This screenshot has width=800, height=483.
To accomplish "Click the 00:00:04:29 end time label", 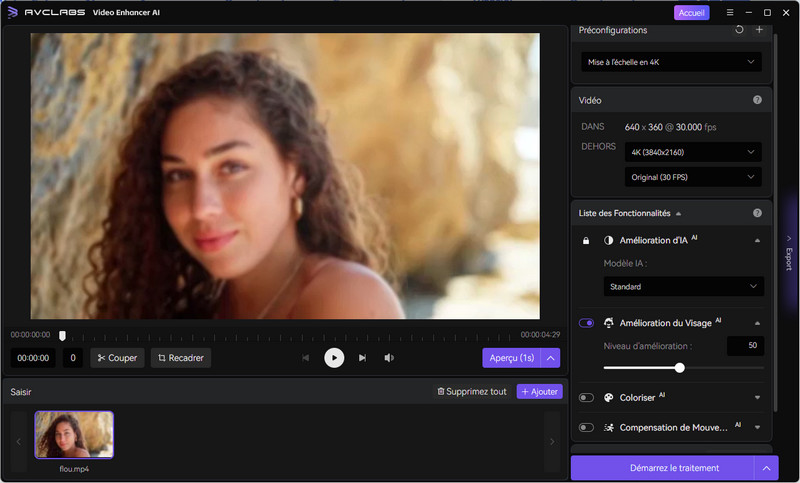I will 540,335.
